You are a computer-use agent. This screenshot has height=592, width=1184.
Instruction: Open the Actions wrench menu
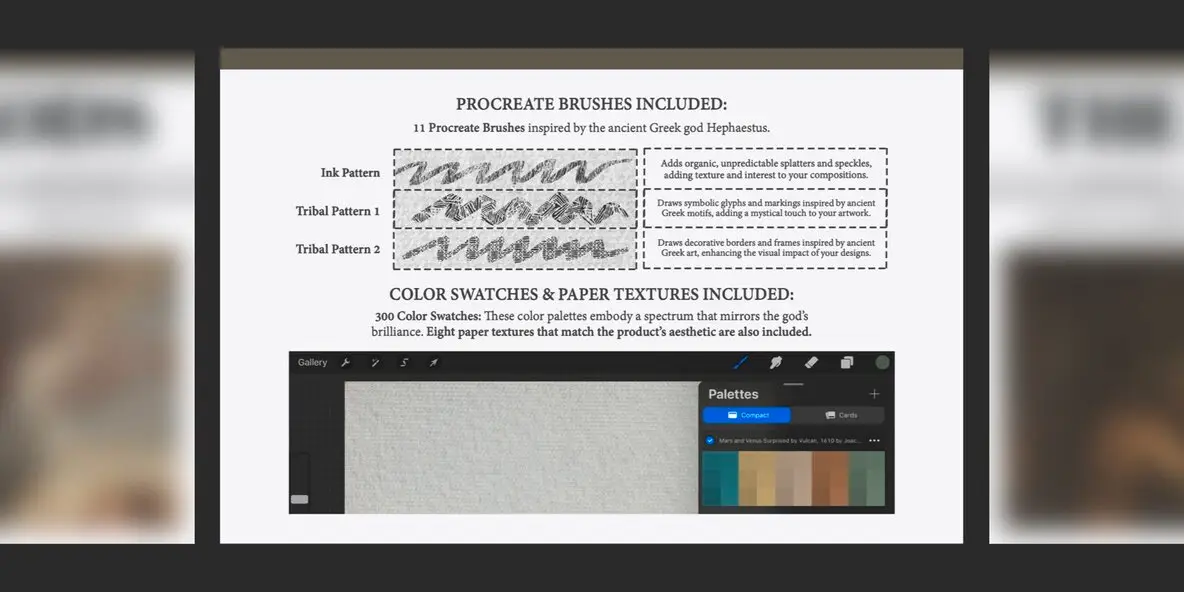[x=348, y=362]
